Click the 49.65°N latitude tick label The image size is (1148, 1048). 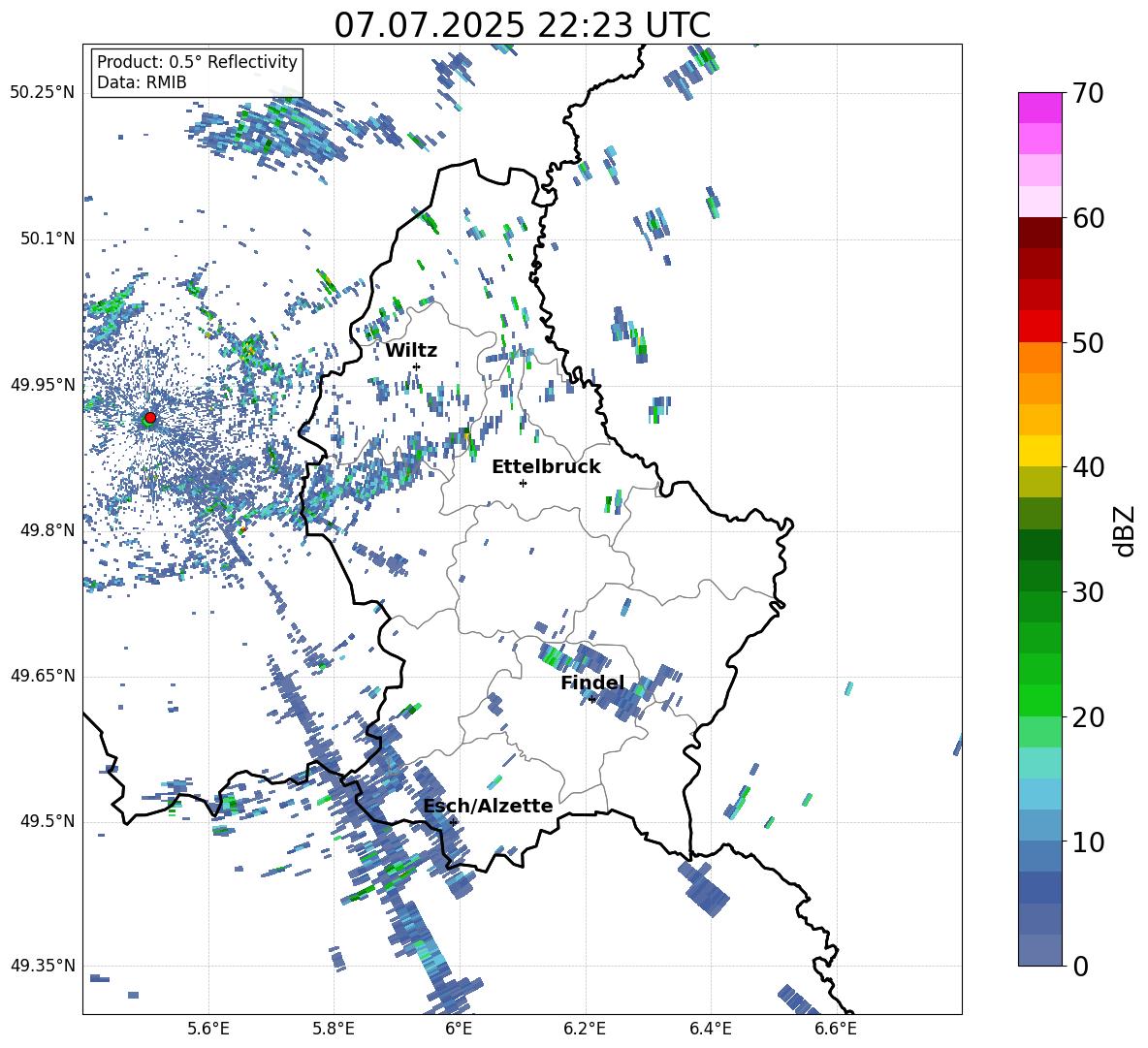(x=43, y=676)
